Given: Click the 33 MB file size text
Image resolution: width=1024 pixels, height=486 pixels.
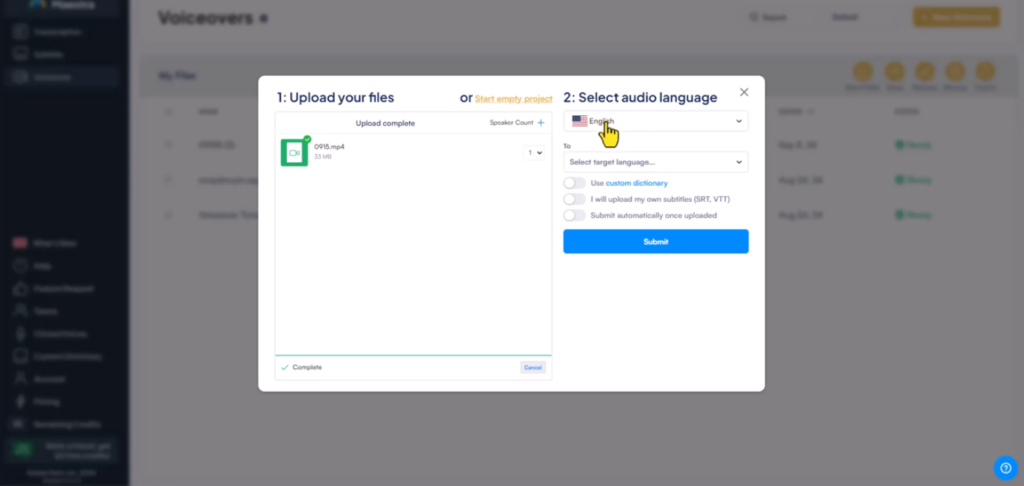Looking at the screenshot, I should click(x=323, y=157).
